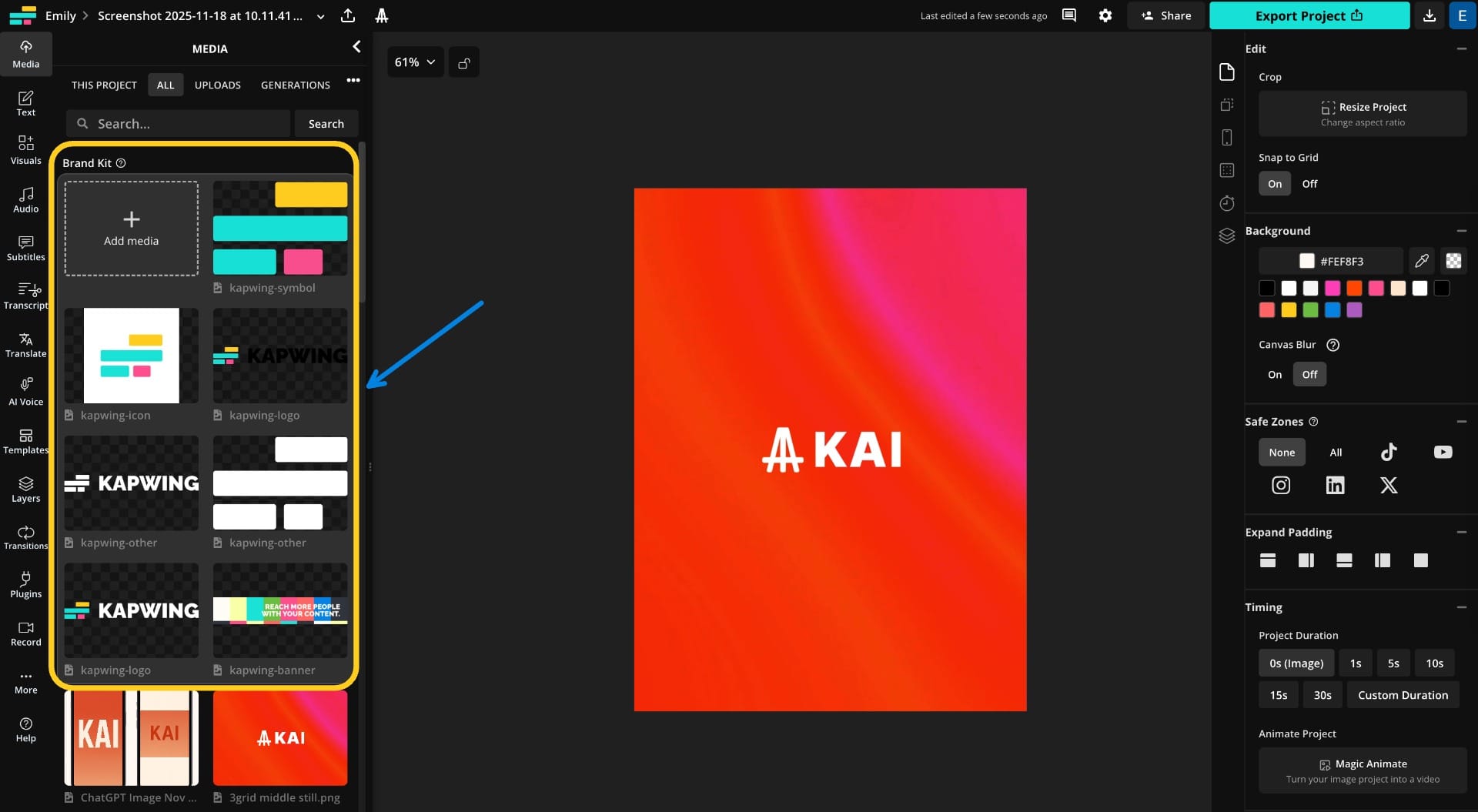Pick background color with the eyedropper
This screenshot has height=812, width=1478.
[x=1422, y=261]
